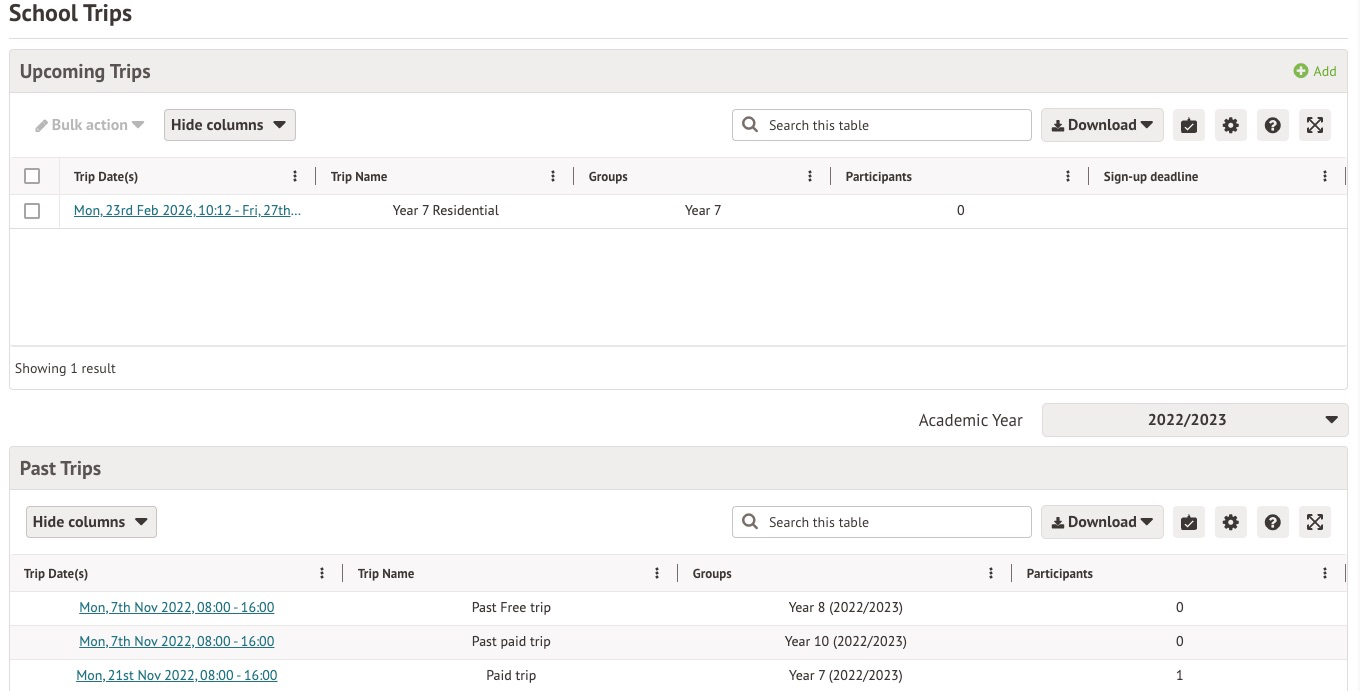Open Download dropdown in Past Trips

click(1102, 522)
